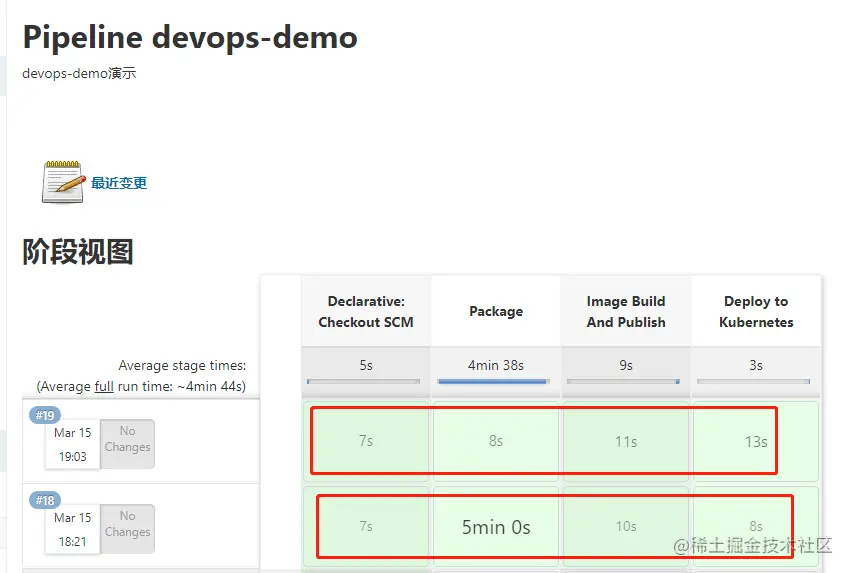Screen dimensions: 850x573
Task: Click the Average stage times label
Action: click(x=182, y=365)
